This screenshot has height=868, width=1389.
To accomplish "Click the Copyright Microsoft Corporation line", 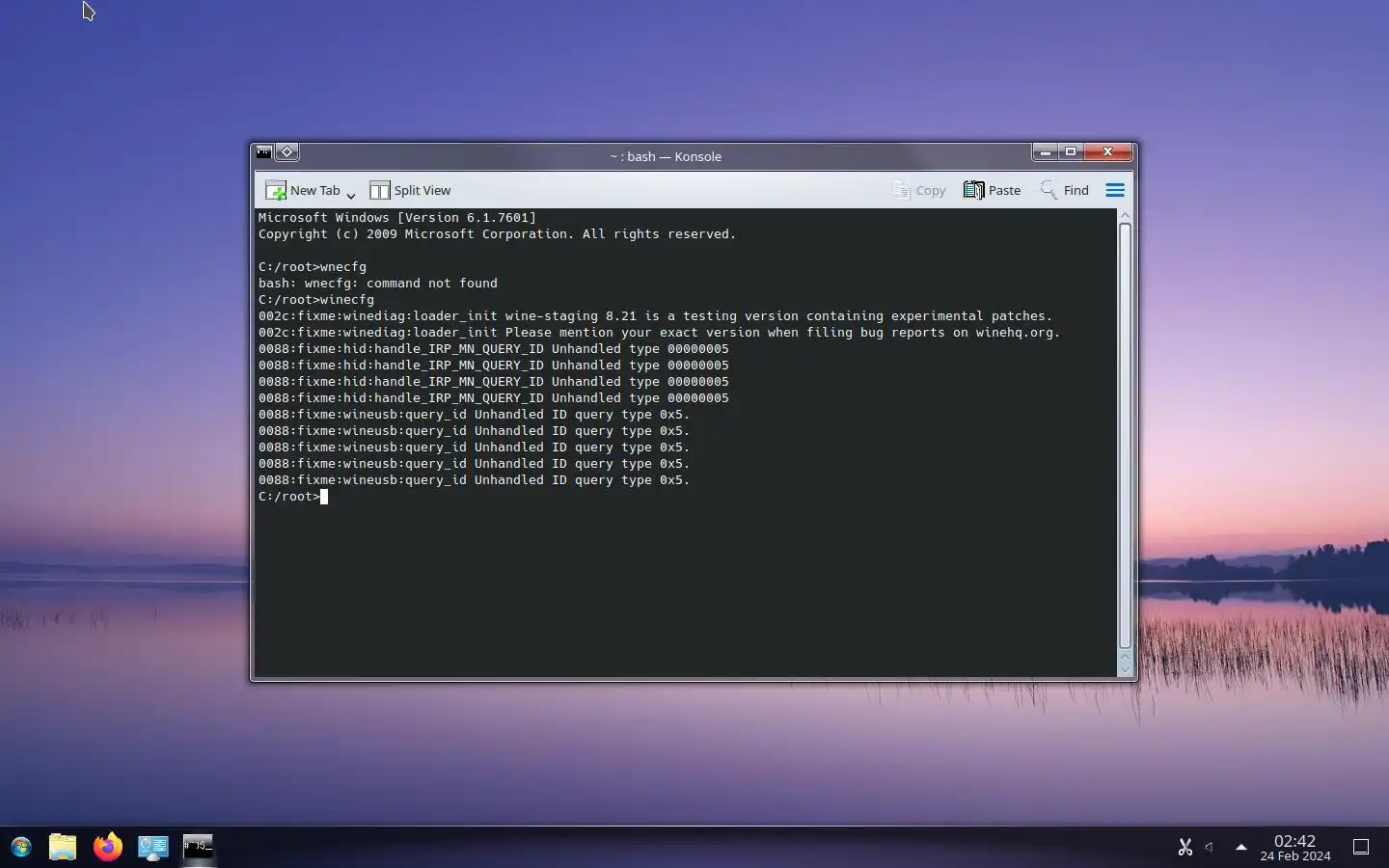I will point(497,234).
